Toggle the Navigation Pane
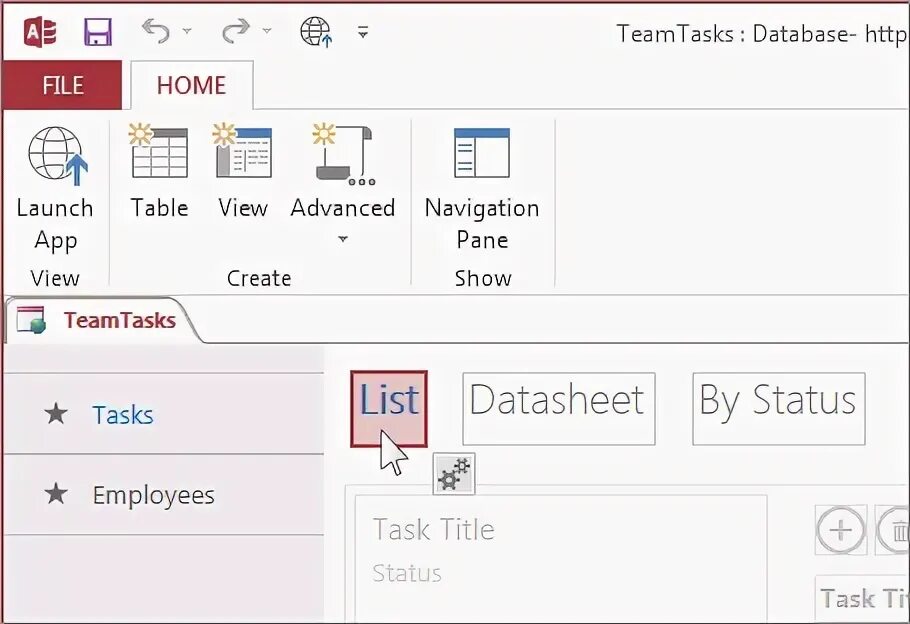The height and width of the screenshot is (624, 910). [482, 189]
